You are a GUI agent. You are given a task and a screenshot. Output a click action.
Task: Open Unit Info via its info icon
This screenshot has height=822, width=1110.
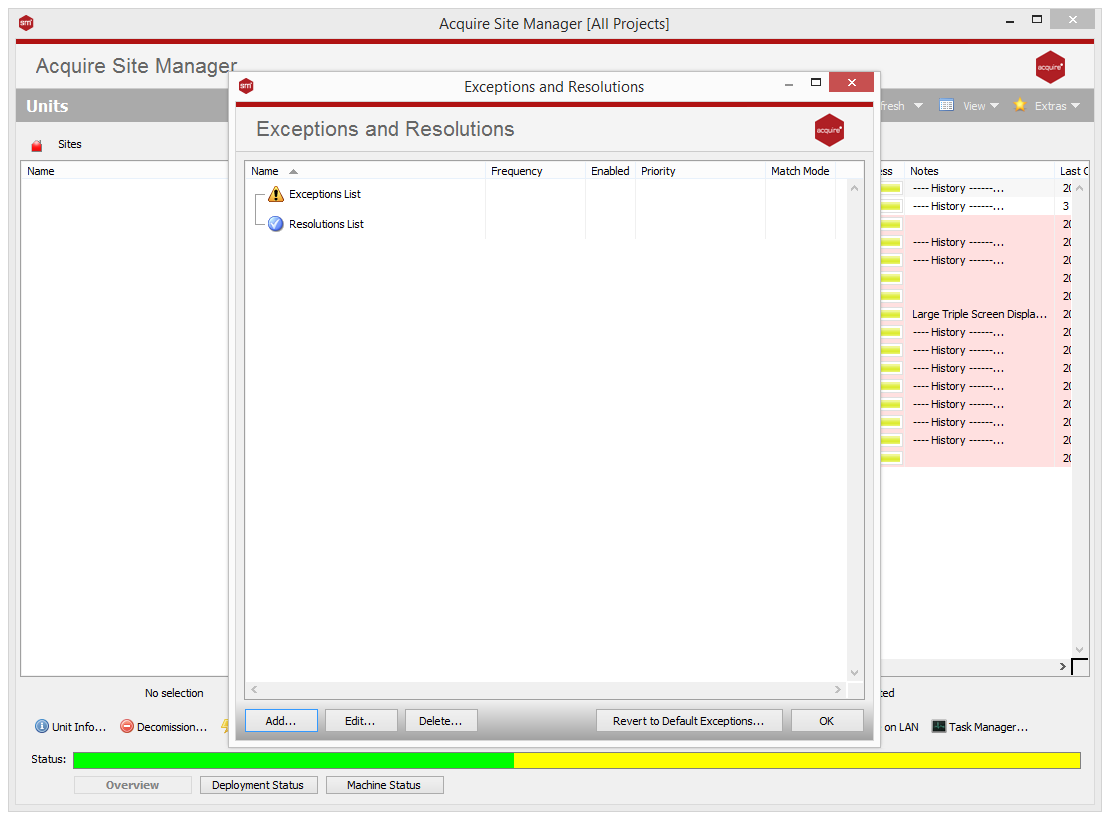(x=42, y=726)
